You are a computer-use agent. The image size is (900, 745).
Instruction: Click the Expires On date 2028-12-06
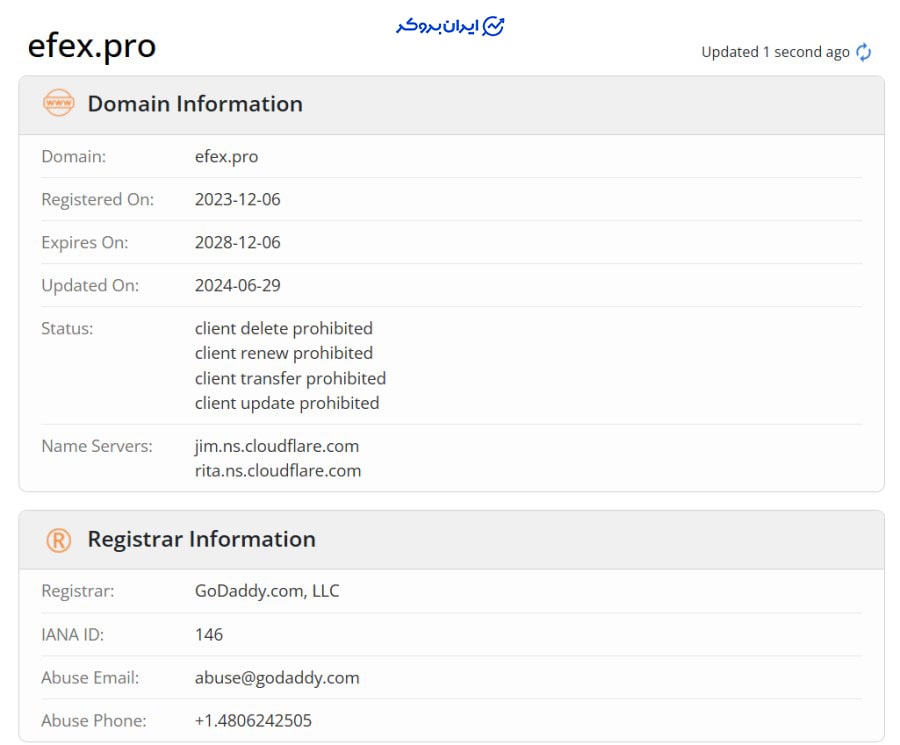click(237, 242)
